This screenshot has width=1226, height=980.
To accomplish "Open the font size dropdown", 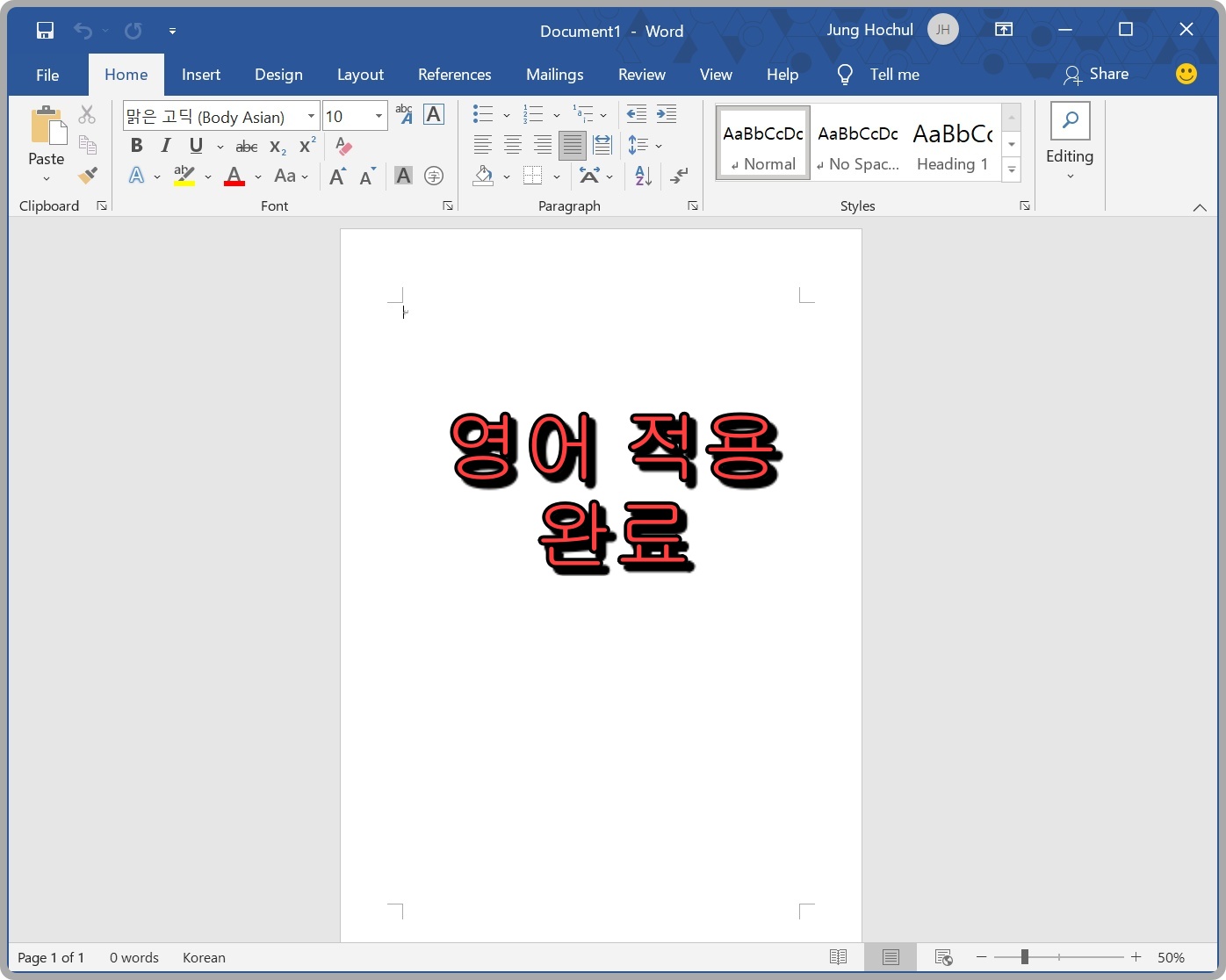I will pos(377,115).
